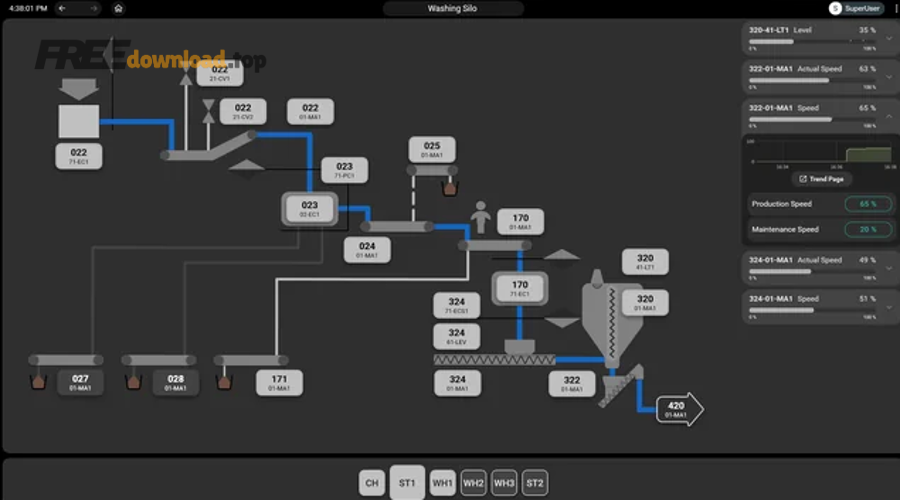Switch to the WH3 page tab
This screenshot has width=900, height=500.
point(504,483)
